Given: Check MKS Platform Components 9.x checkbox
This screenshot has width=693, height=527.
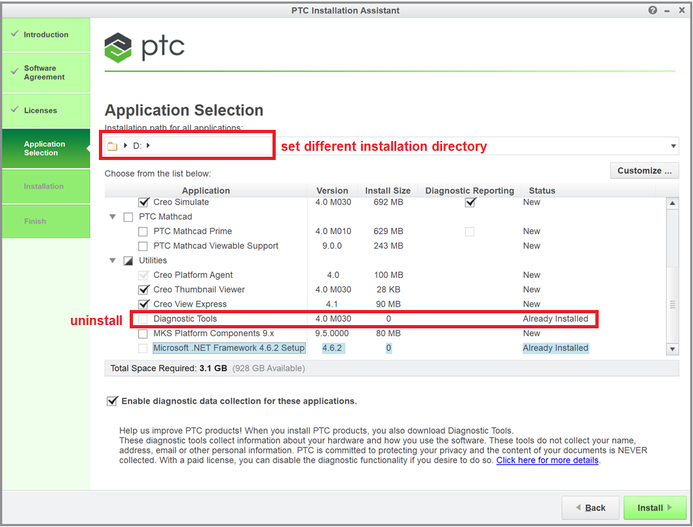Looking at the screenshot, I should tap(143, 334).
